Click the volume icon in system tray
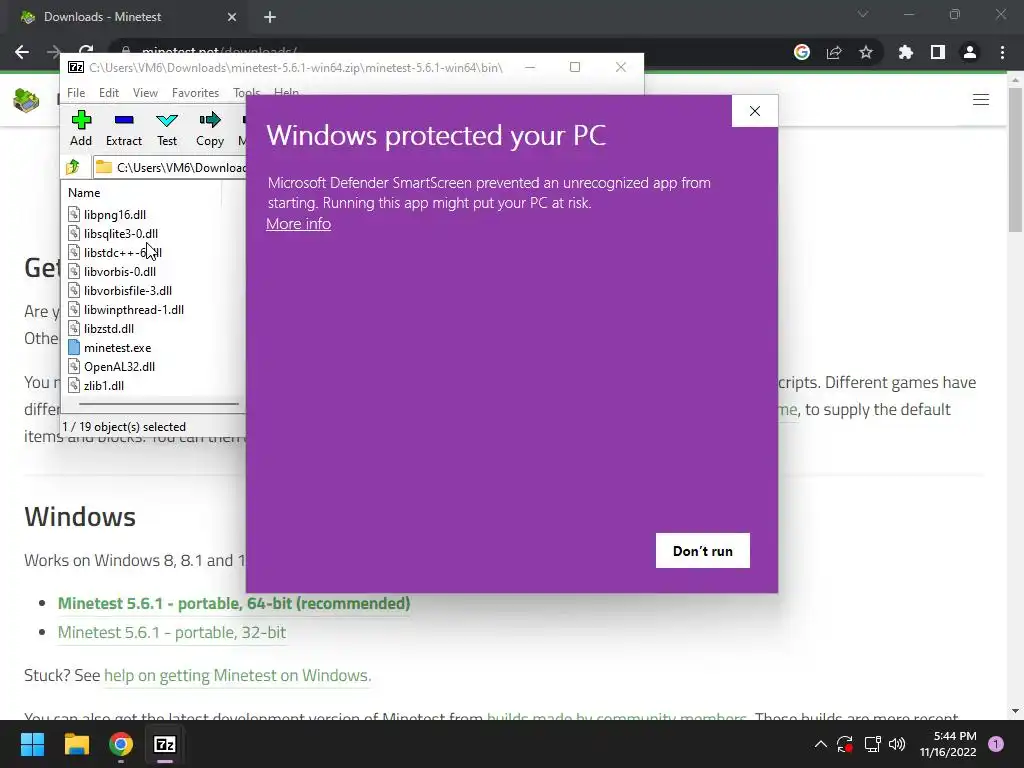1024x768 pixels. click(897, 744)
